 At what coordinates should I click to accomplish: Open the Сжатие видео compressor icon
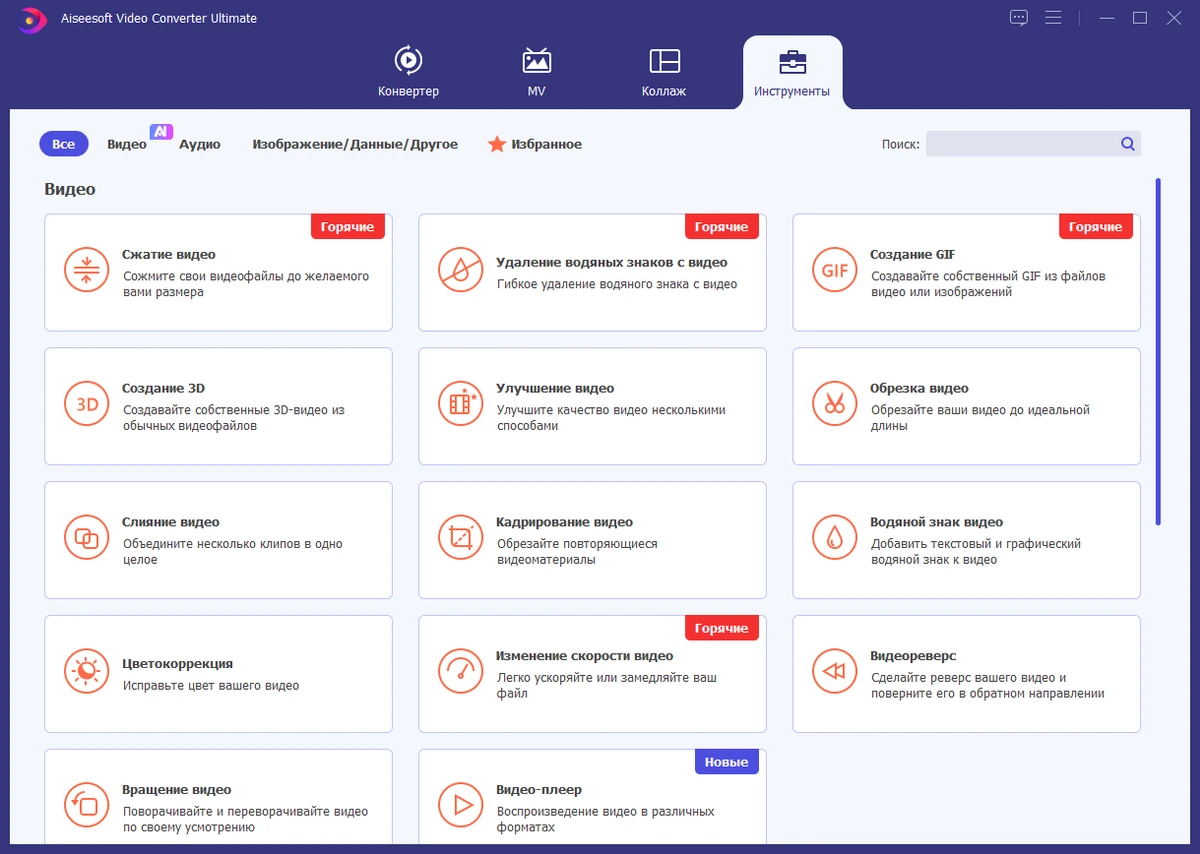[x=86, y=270]
